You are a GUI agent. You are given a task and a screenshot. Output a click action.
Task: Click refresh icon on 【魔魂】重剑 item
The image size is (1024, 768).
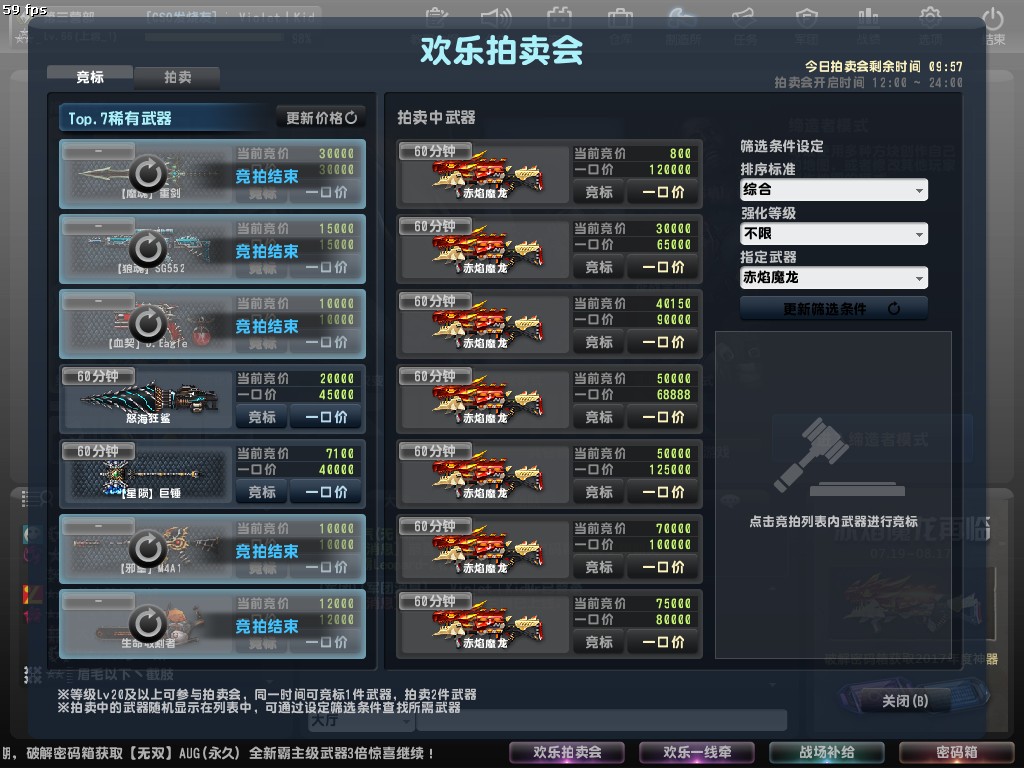coord(148,173)
